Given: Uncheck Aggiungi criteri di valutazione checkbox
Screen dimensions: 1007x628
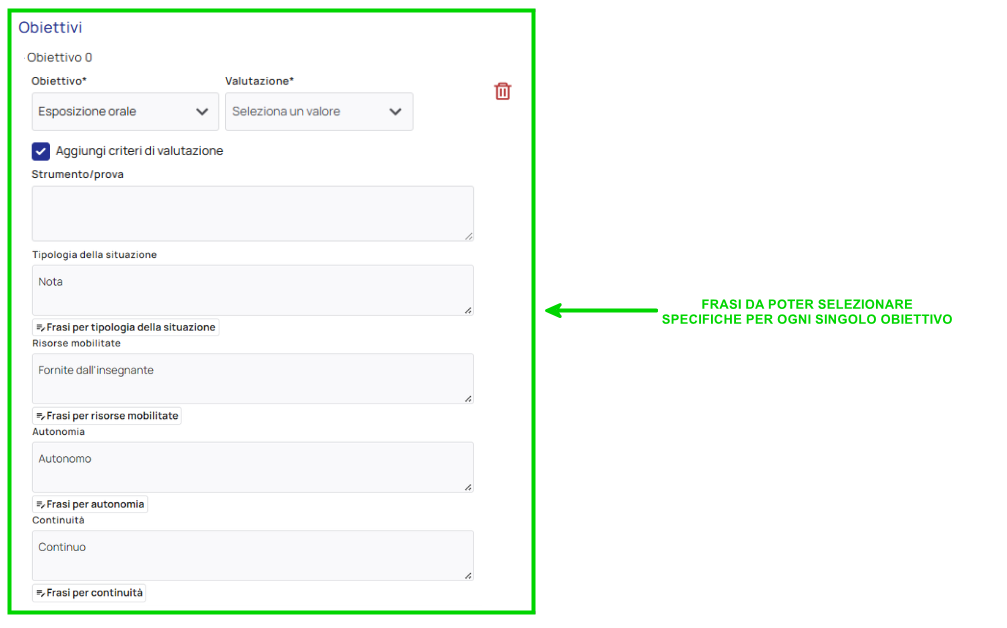Looking at the screenshot, I should point(41,151).
